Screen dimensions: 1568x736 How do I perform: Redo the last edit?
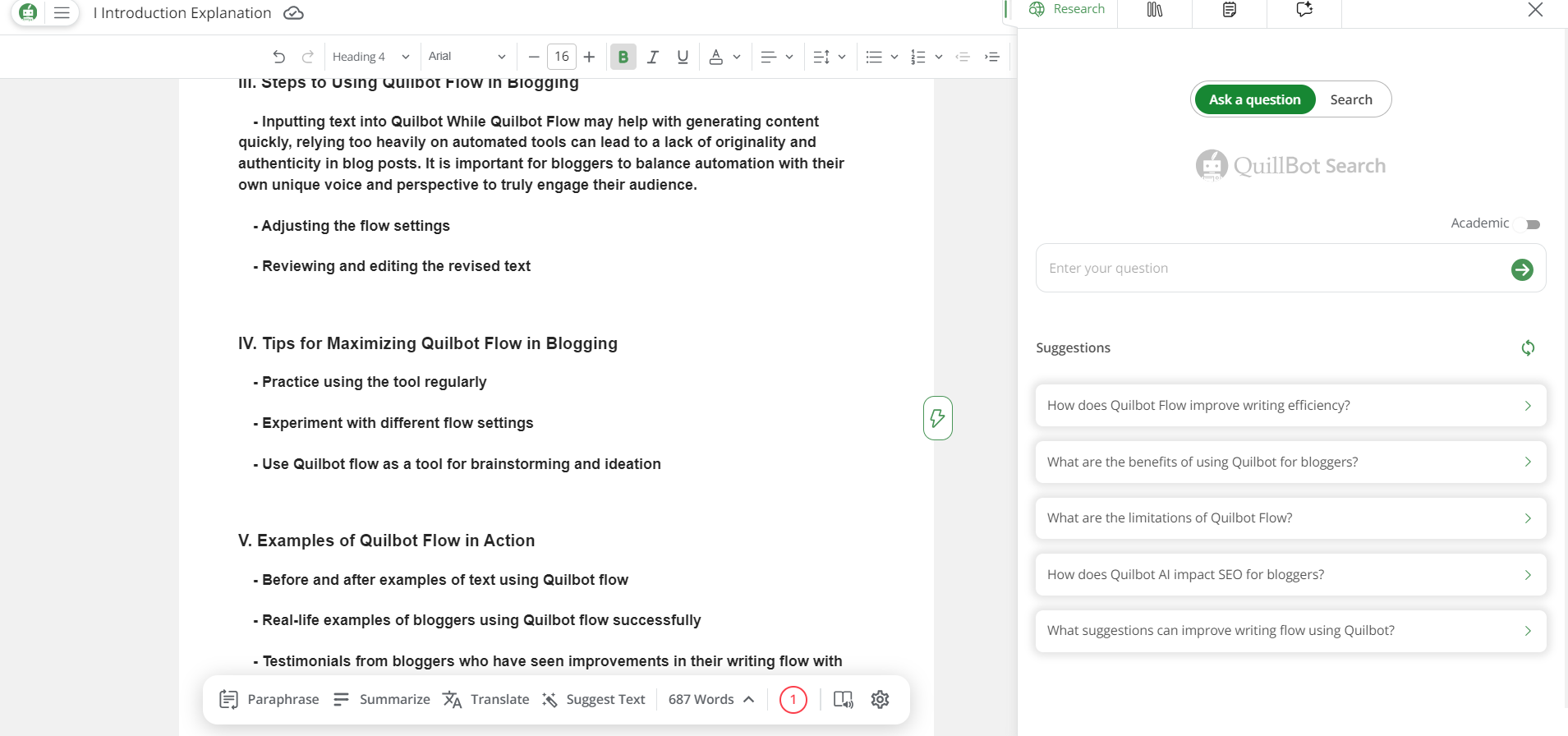click(x=308, y=57)
